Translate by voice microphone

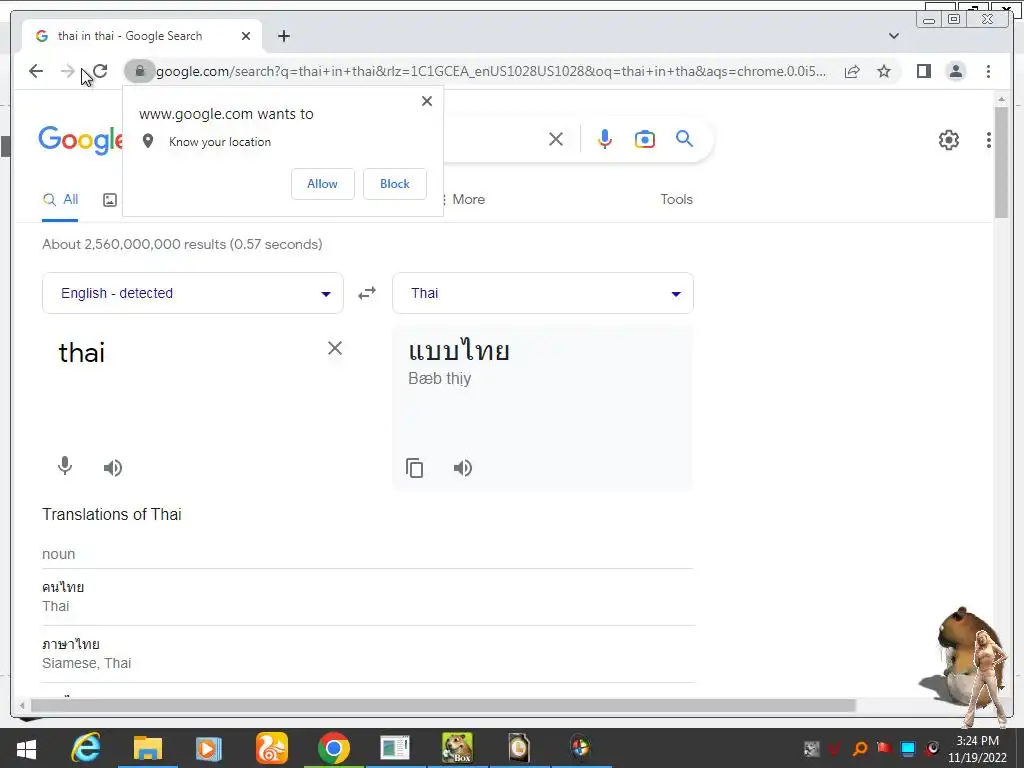[65, 466]
